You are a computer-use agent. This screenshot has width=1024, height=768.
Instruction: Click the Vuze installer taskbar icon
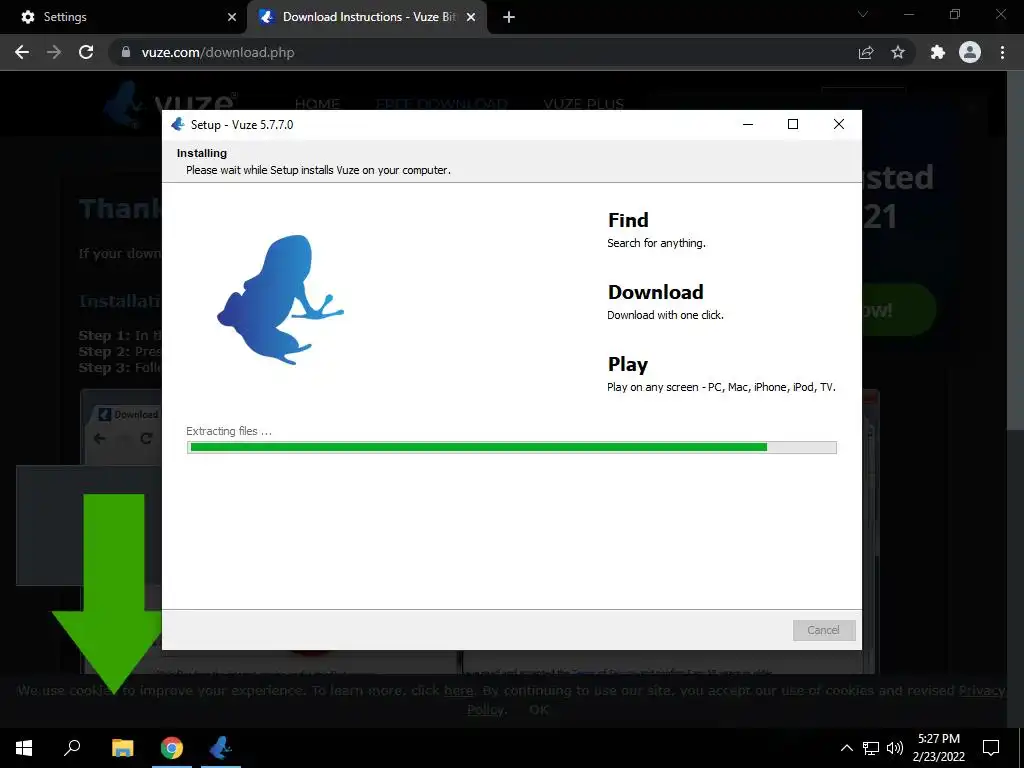point(221,748)
